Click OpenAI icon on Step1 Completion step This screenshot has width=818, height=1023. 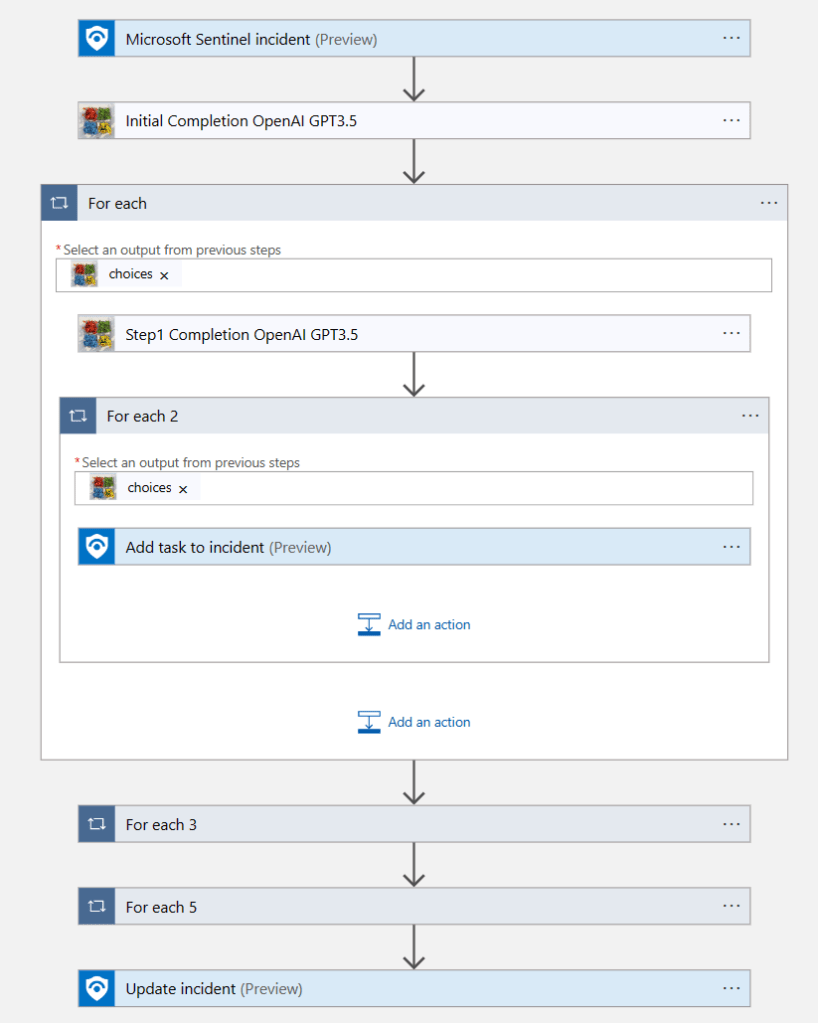97,335
